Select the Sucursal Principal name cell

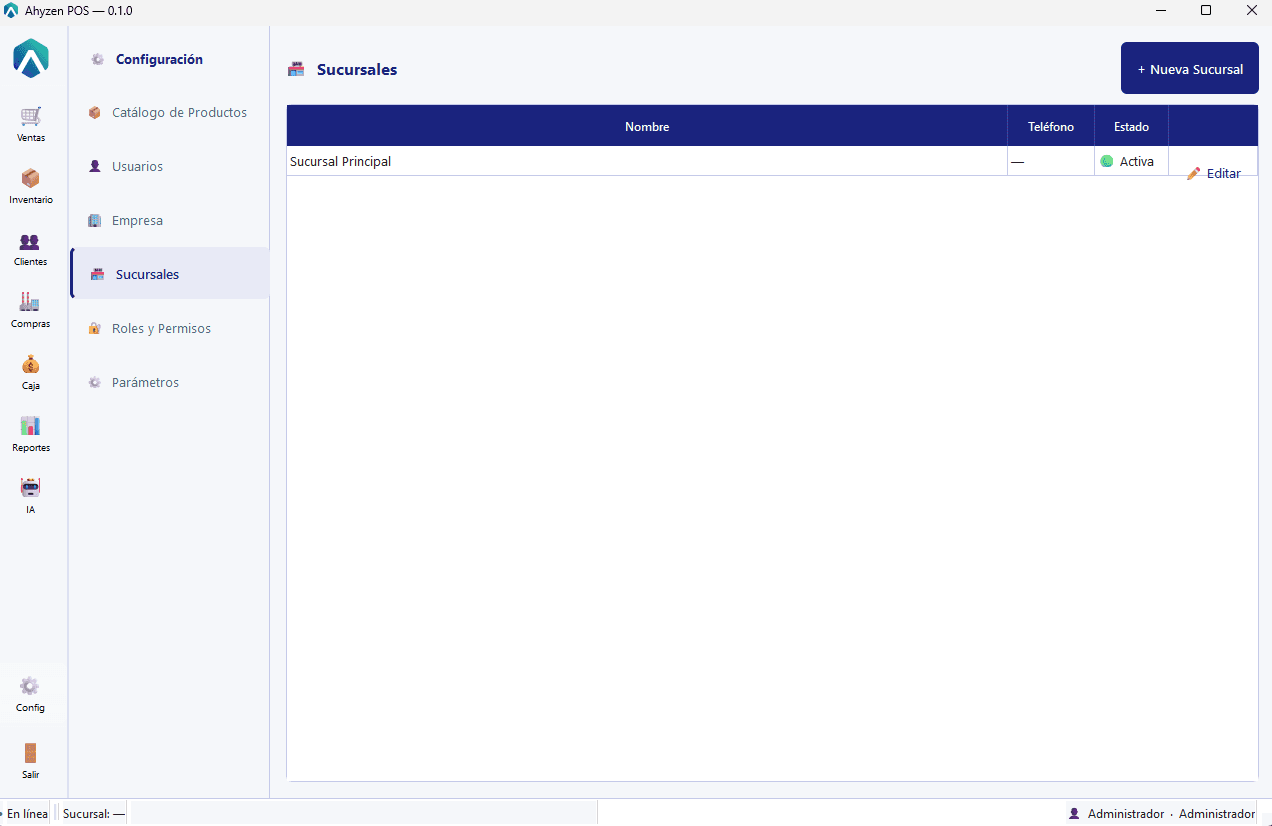click(647, 161)
